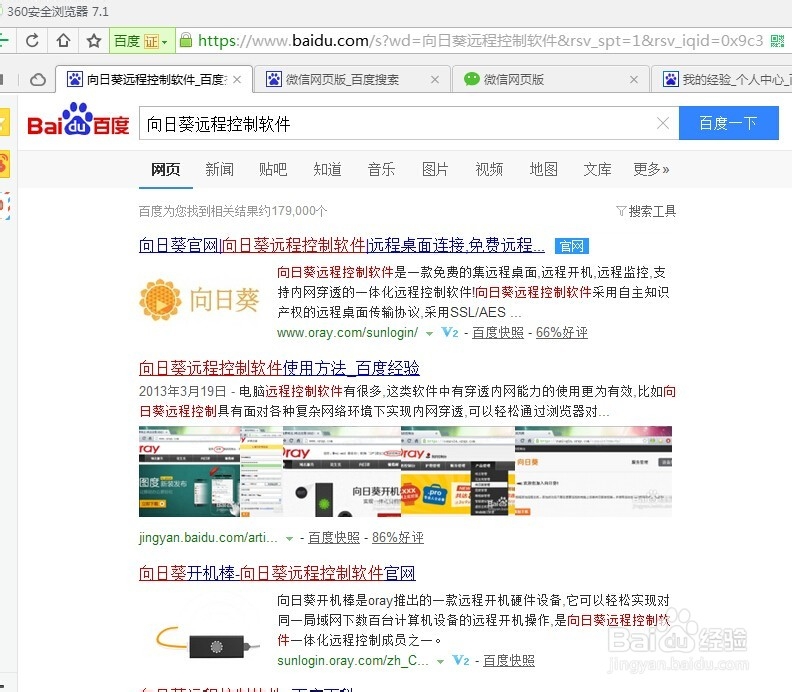This screenshot has height=692, width=792.
Task: Click the last light-colored 向日葵 thumbnail
Action: click(x=593, y=471)
